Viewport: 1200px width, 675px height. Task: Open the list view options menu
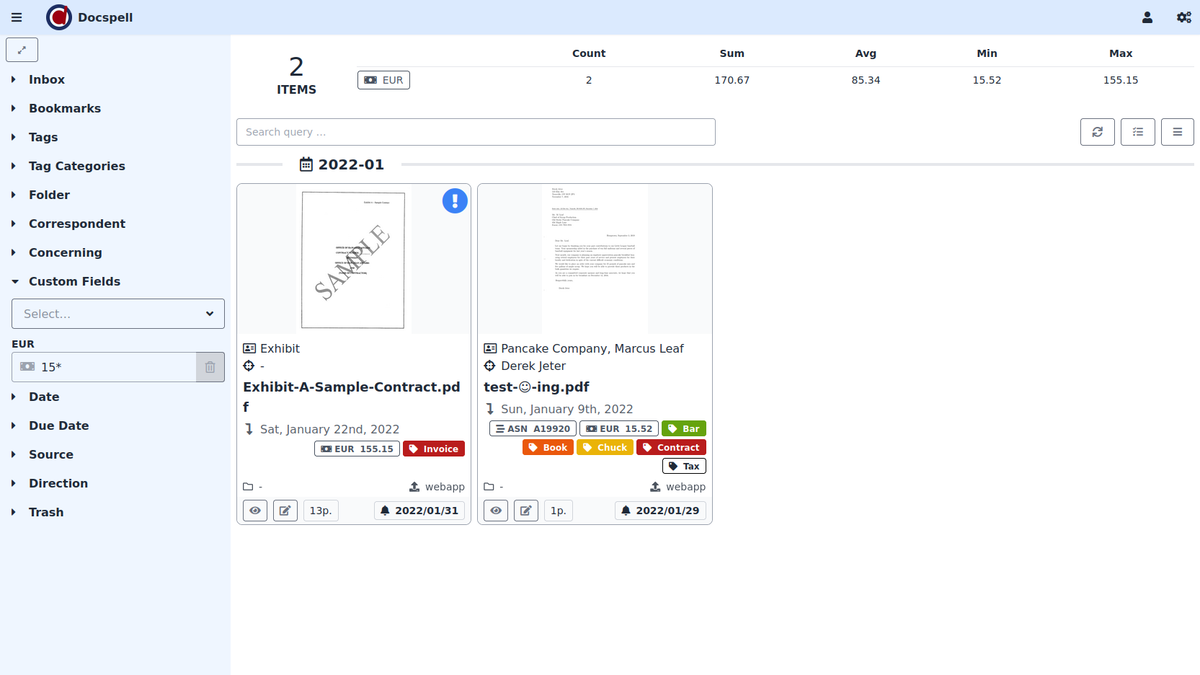(x=1177, y=132)
